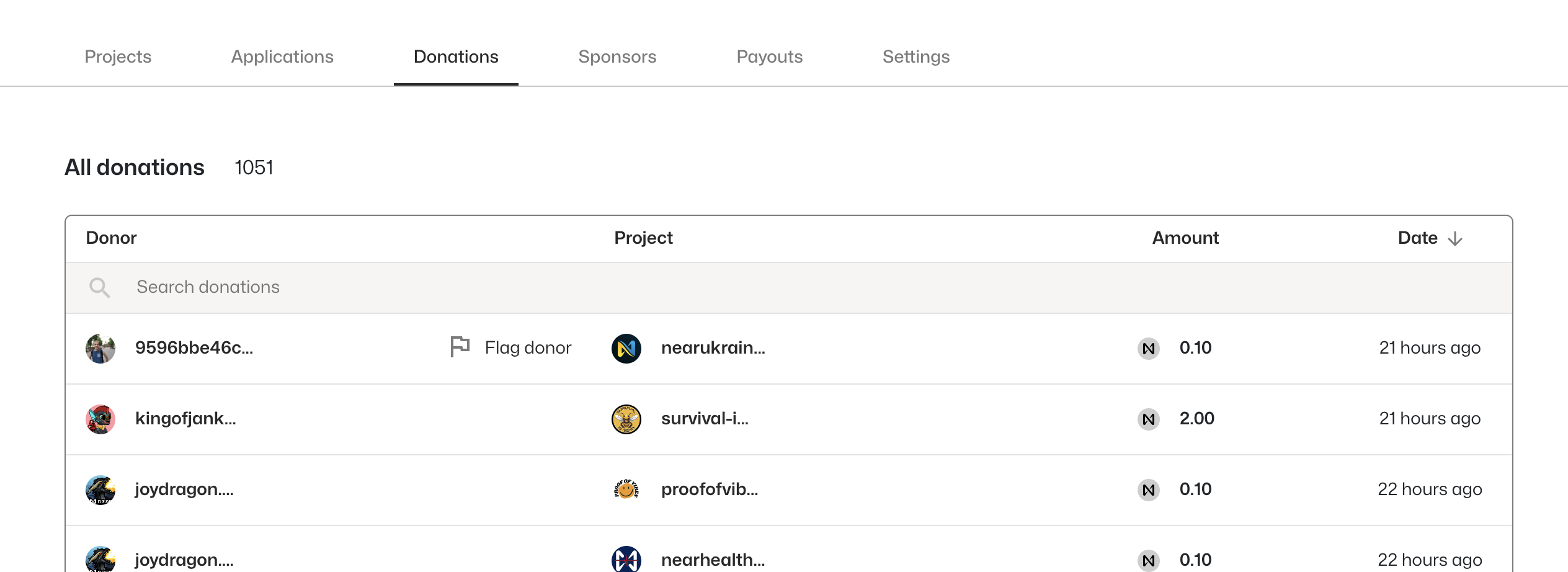This screenshot has height=572, width=1568.
Task: Sort by Date using the arrow
Action: click(x=1454, y=239)
